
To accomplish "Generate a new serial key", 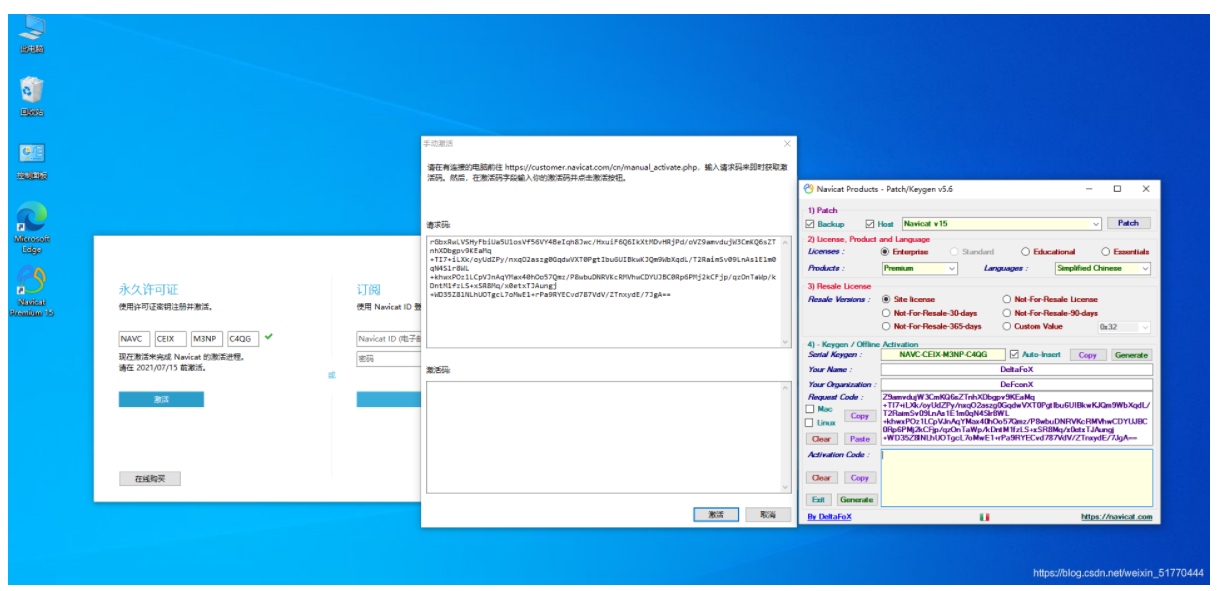I will point(1131,355).
